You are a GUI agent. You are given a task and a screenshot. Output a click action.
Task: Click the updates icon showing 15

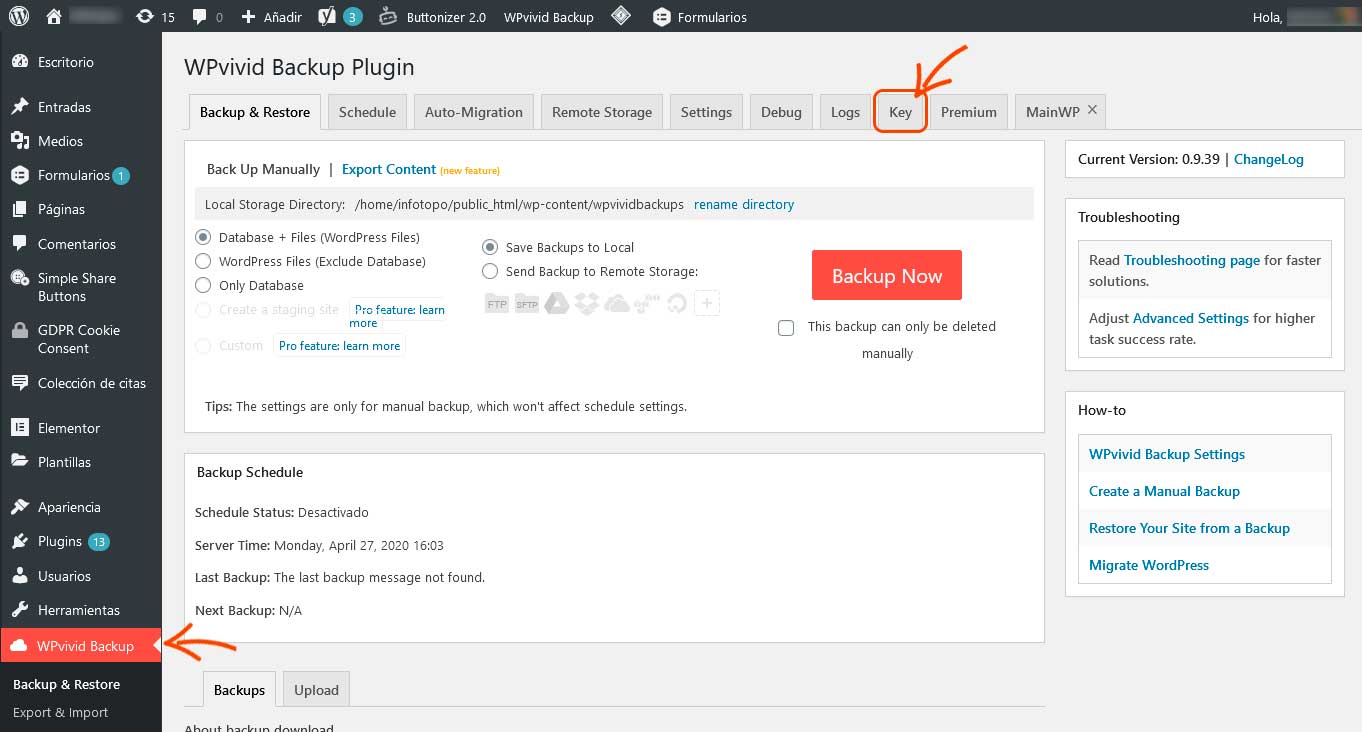tap(145, 17)
